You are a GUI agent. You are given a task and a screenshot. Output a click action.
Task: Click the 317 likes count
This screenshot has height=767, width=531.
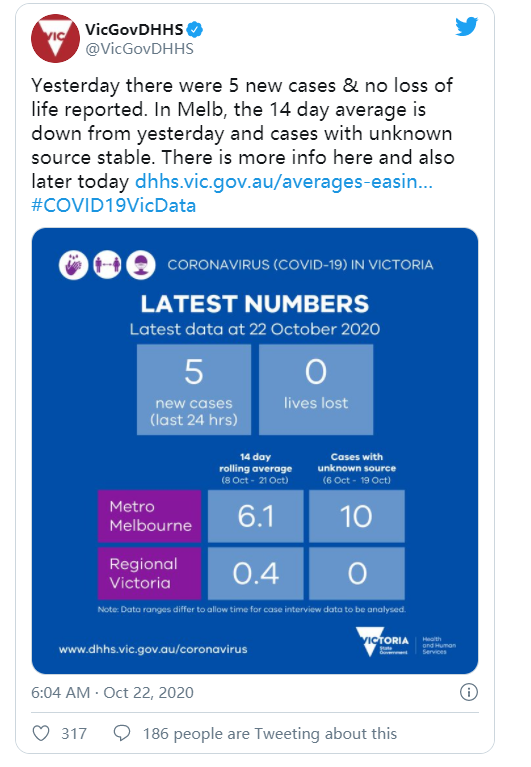(74, 734)
